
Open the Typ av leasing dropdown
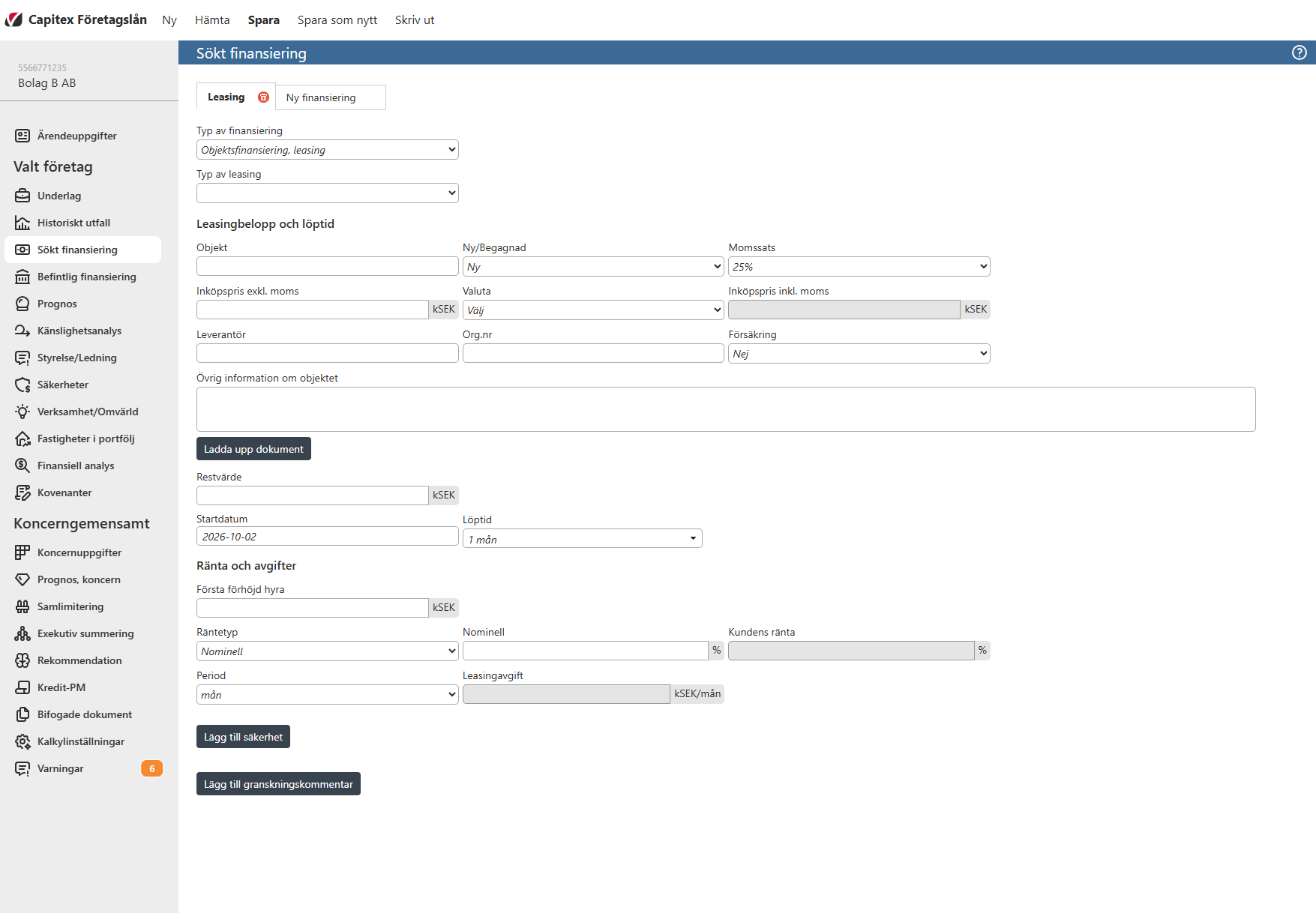click(328, 193)
